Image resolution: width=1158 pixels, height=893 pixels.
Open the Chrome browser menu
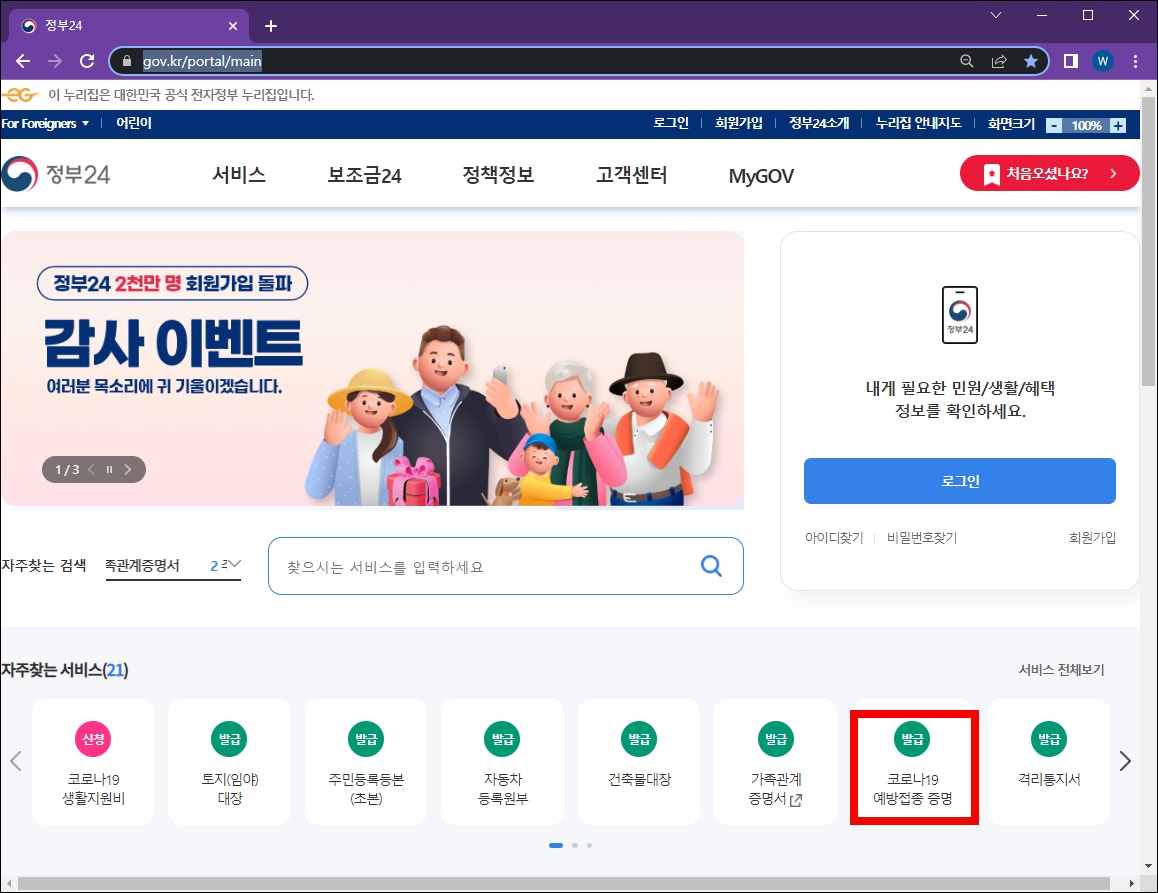[x=1136, y=61]
